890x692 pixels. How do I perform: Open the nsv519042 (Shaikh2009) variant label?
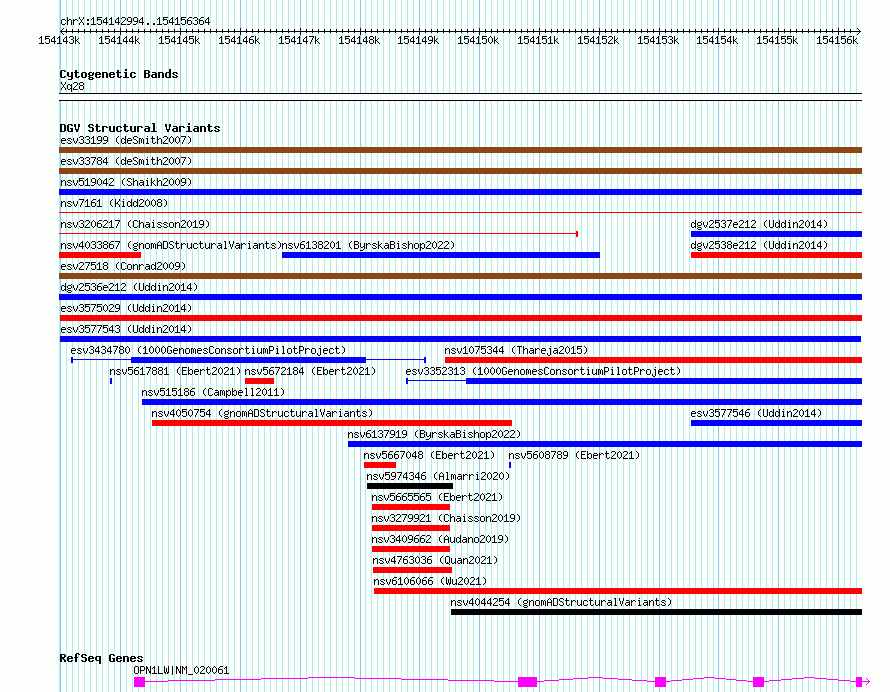(126, 182)
